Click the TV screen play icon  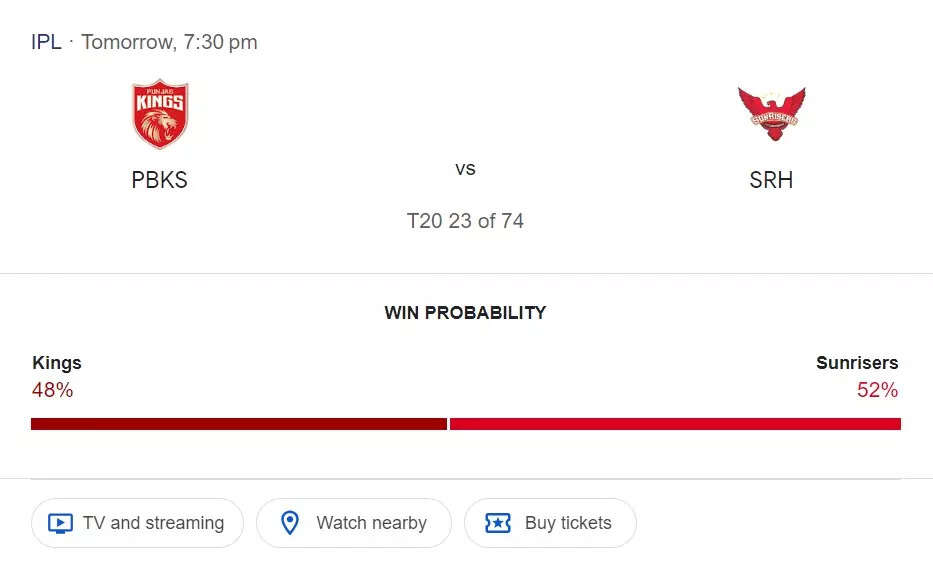click(x=60, y=523)
